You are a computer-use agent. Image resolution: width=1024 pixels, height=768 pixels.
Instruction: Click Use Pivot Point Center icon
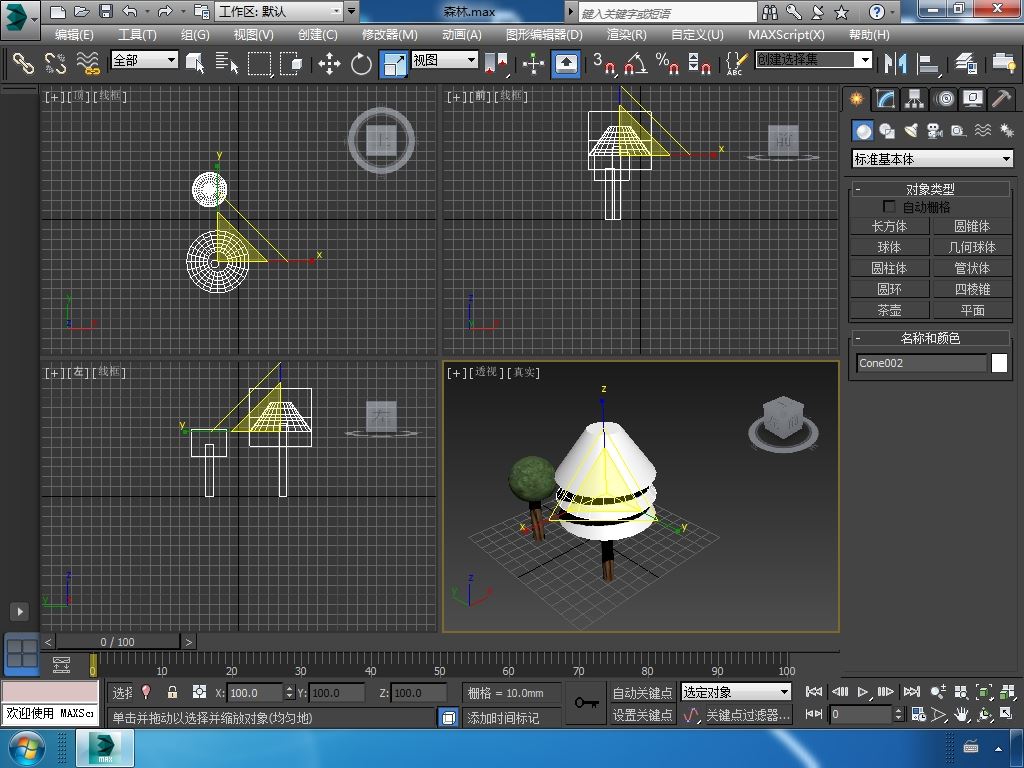496,63
